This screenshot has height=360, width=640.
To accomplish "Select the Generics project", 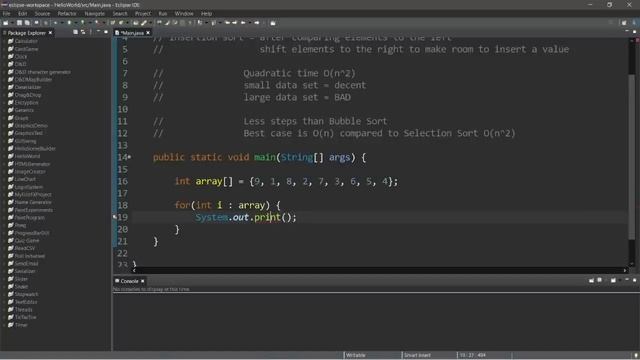I will pos(24,110).
